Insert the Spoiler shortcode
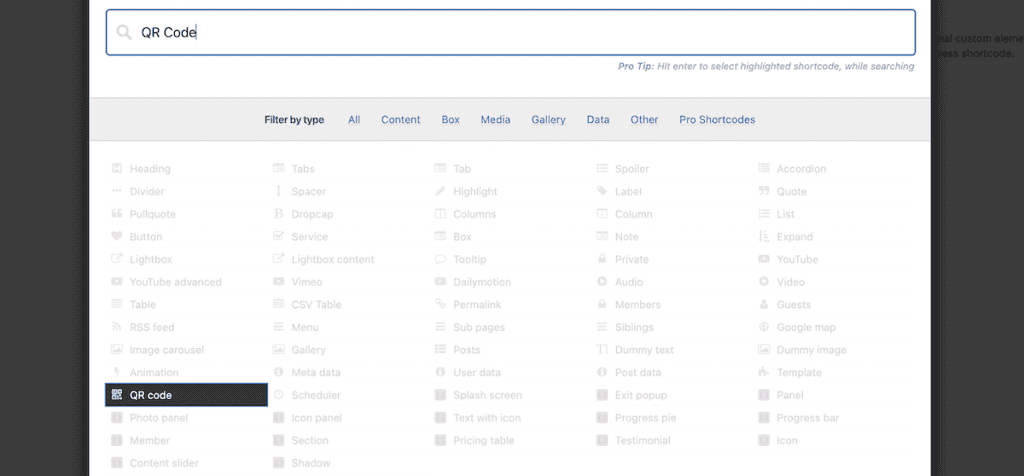Image resolution: width=1024 pixels, height=476 pixels. (x=631, y=169)
